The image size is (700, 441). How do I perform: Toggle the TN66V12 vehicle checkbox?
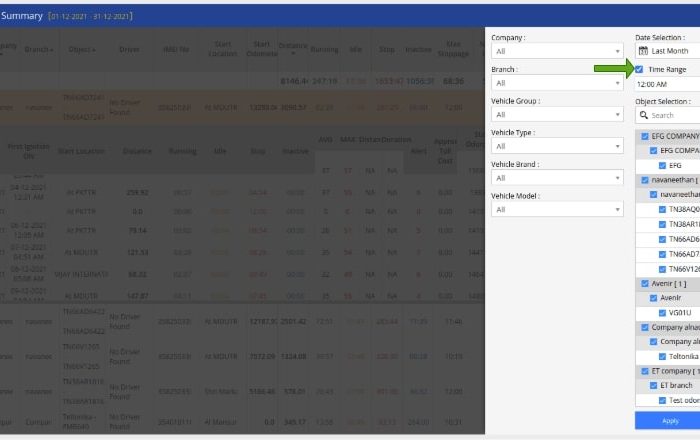click(663, 268)
